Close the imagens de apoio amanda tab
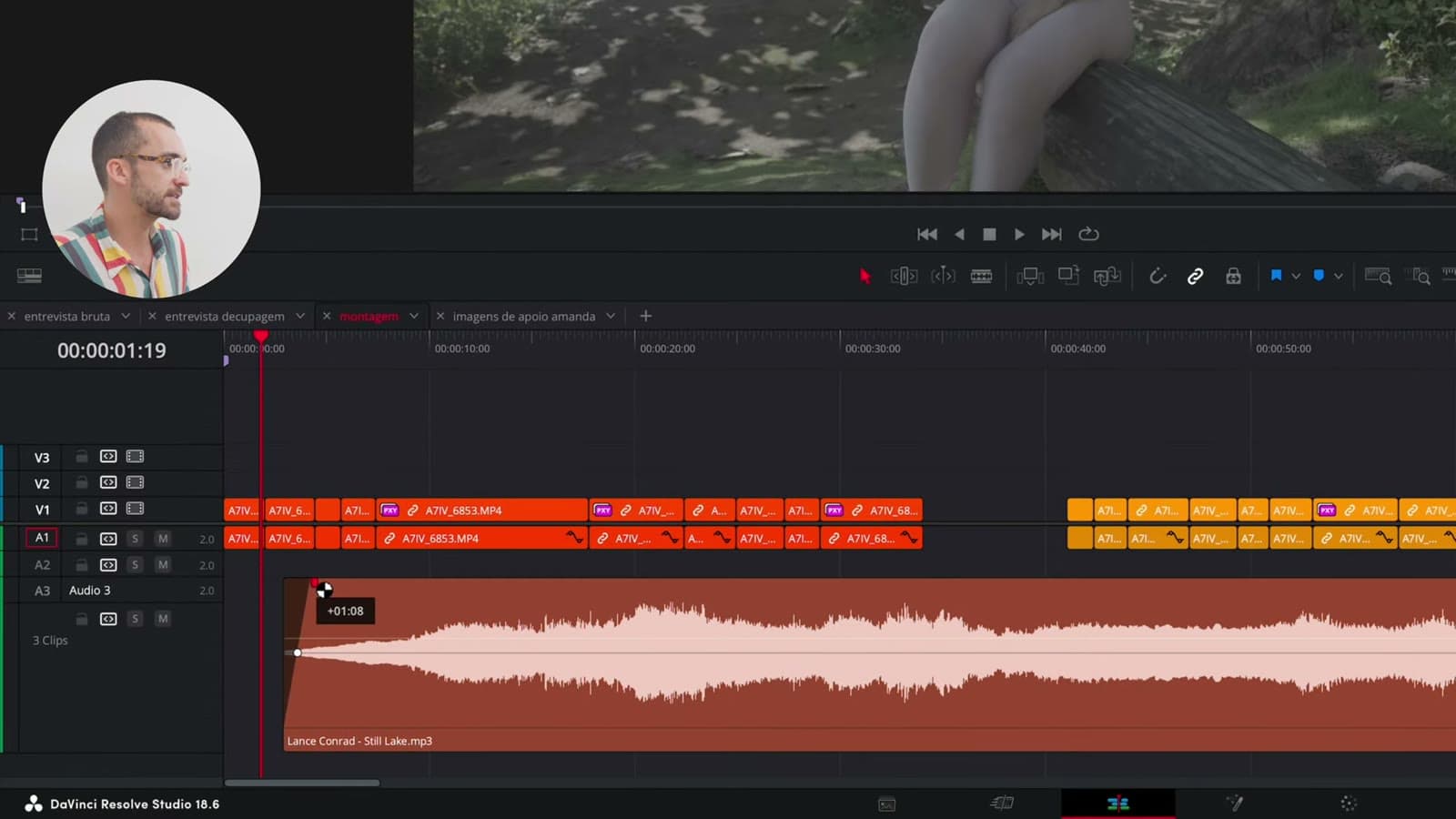This screenshot has width=1456, height=819. point(440,316)
